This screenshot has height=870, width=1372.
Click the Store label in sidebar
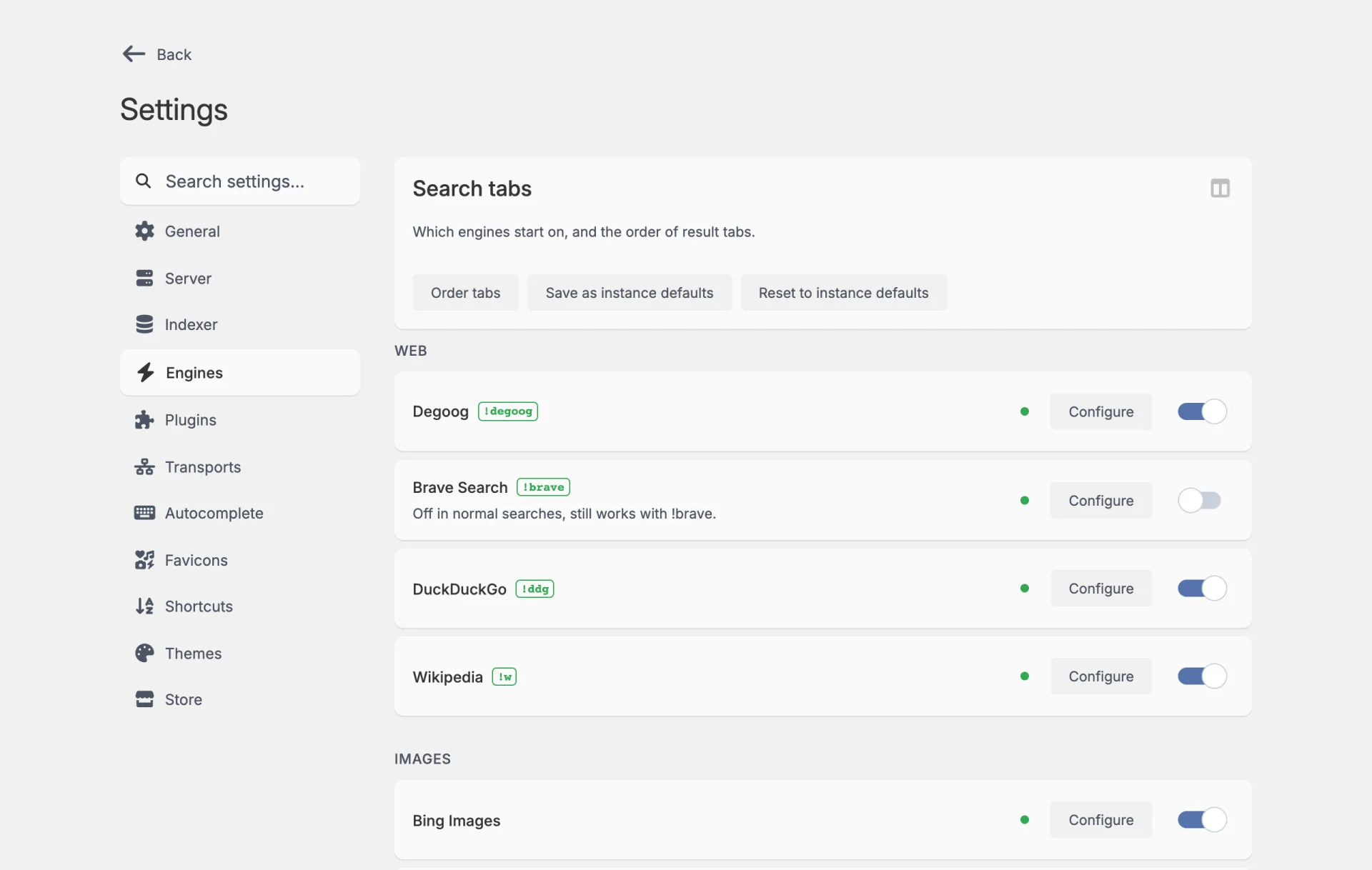(184, 699)
